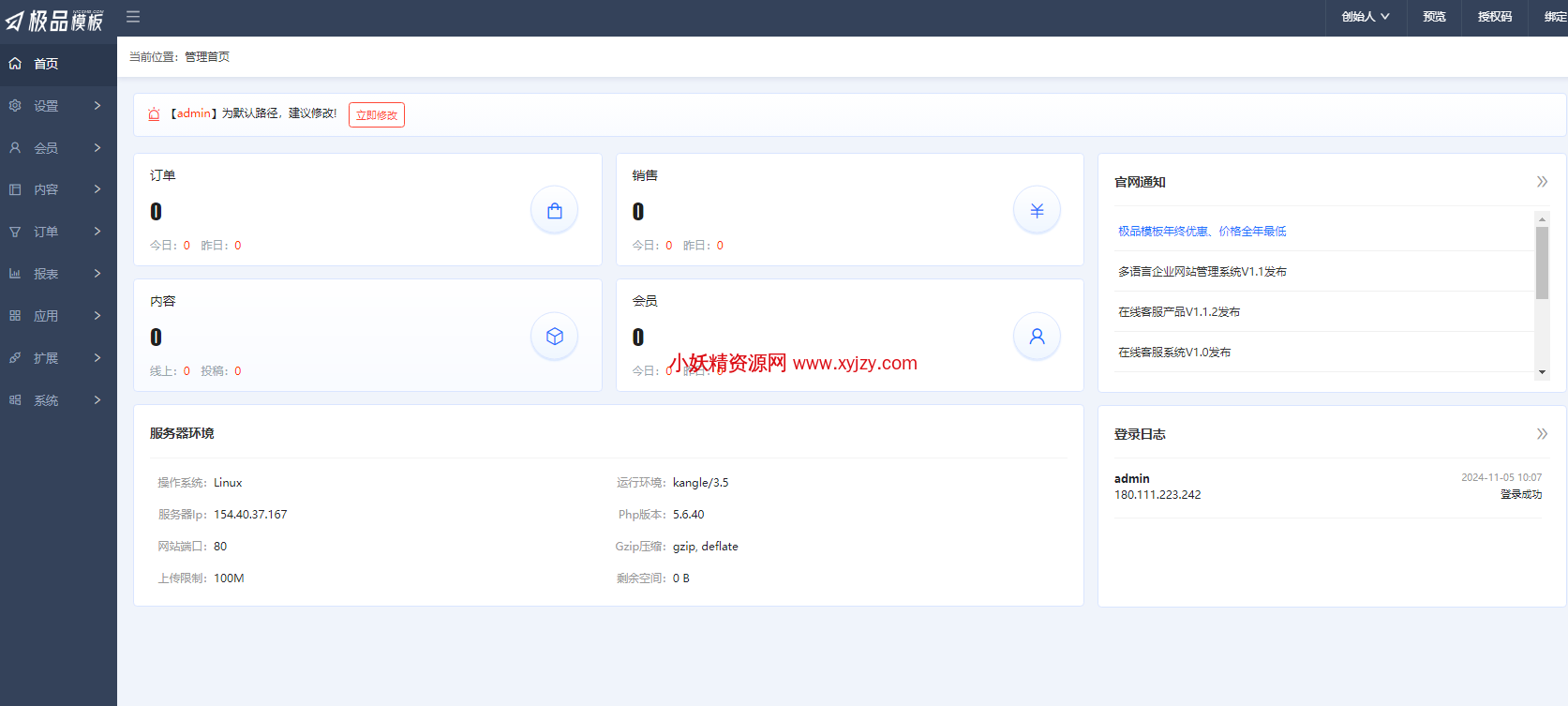This screenshot has width=1568, height=706.
Task: Click the notice list scrollbar thumb
Action: click(1542, 263)
